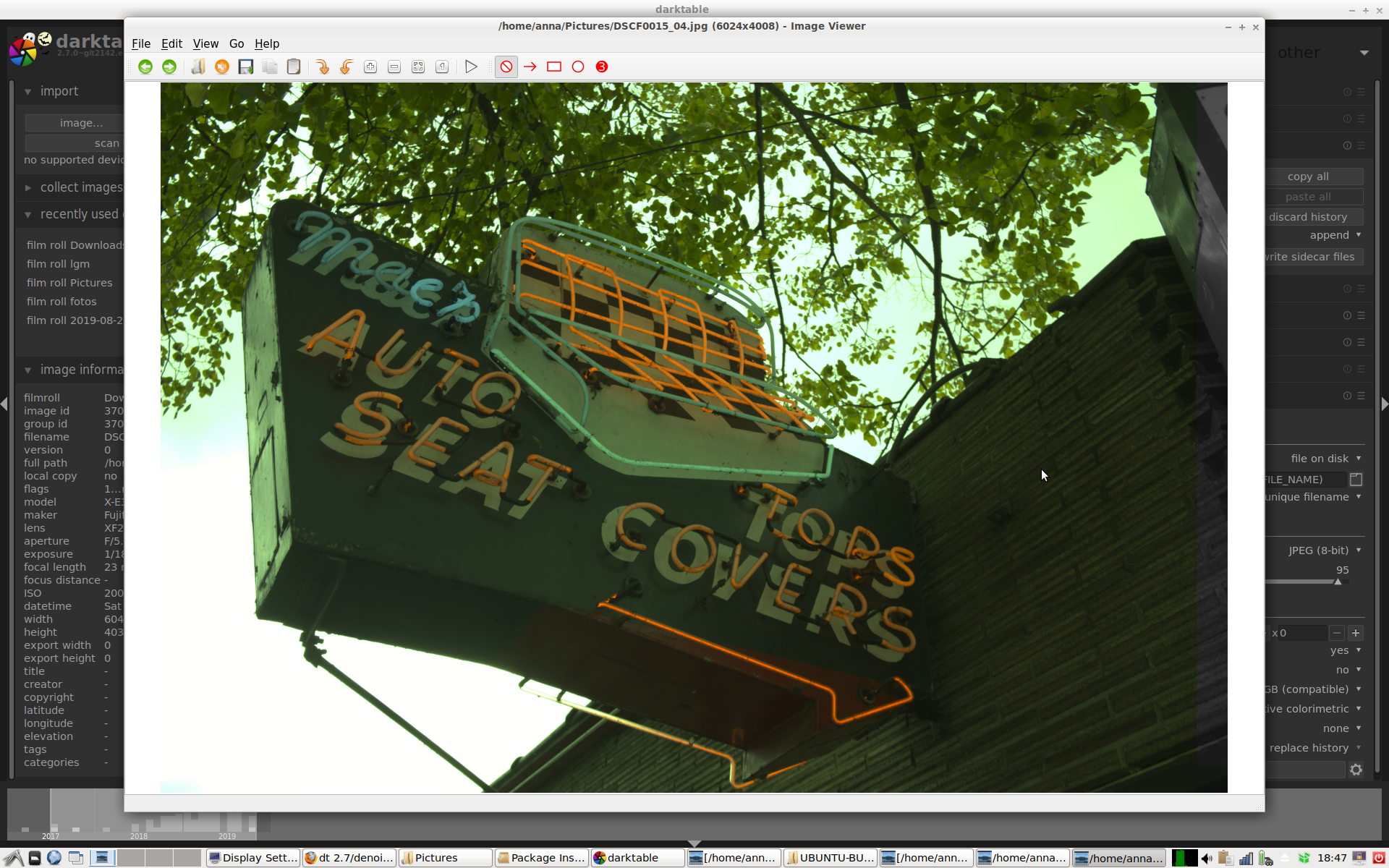Collapse the image information section
The width and height of the screenshot is (1389, 868).
point(27,370)
